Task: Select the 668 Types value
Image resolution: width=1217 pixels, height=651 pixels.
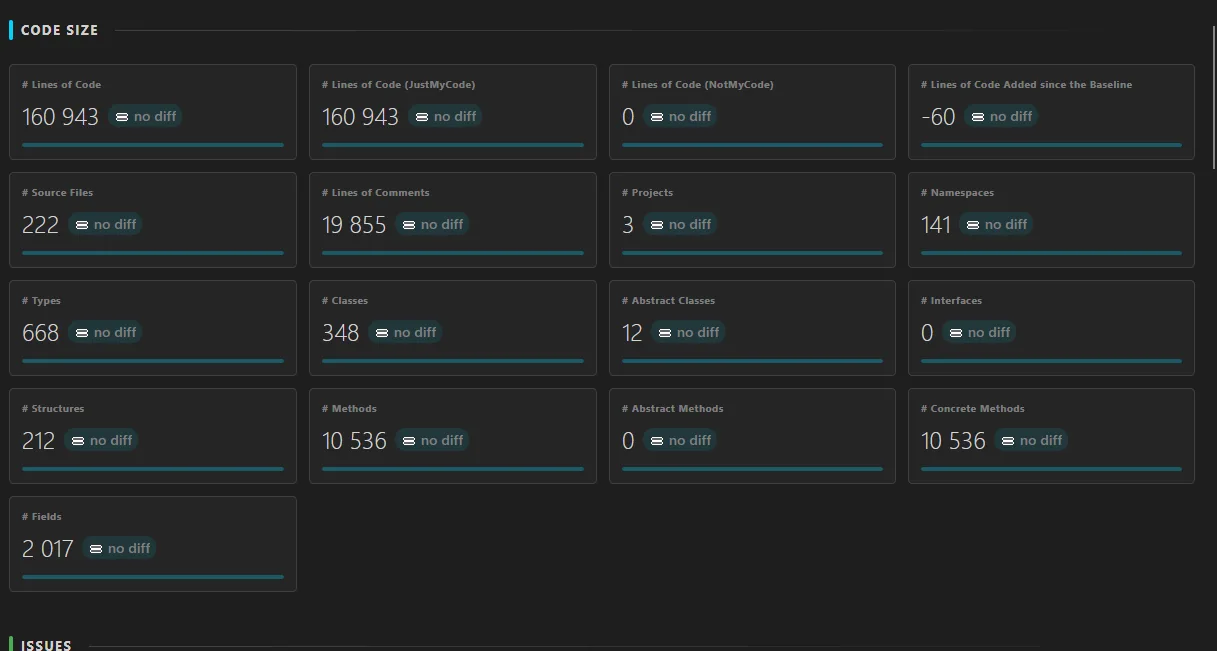Action: click(x=41, y=333)
